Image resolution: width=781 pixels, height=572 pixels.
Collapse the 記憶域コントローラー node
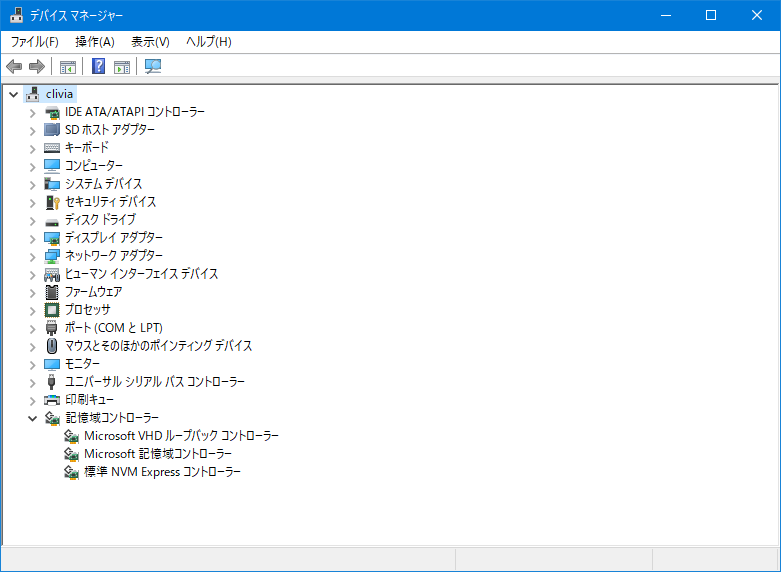click(x=33, y=419)
